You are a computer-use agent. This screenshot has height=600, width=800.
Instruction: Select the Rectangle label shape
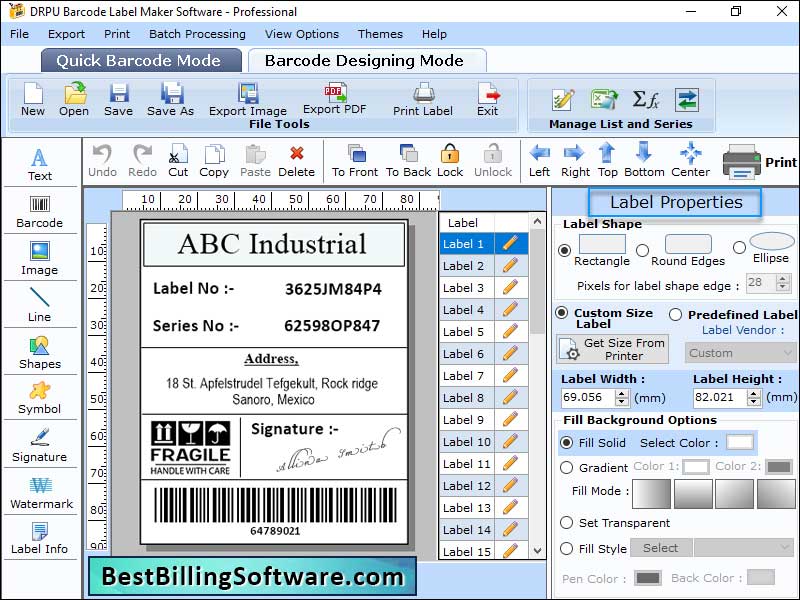point(563,249)
